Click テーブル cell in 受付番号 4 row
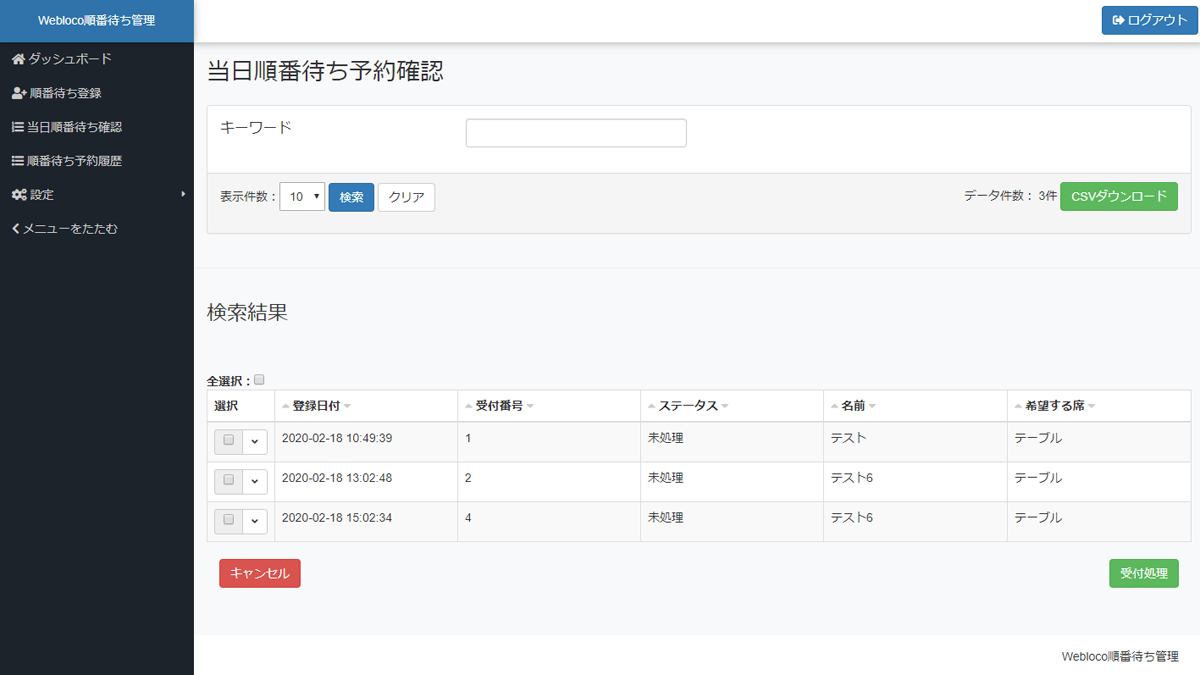 click(x=1038, y=518)
